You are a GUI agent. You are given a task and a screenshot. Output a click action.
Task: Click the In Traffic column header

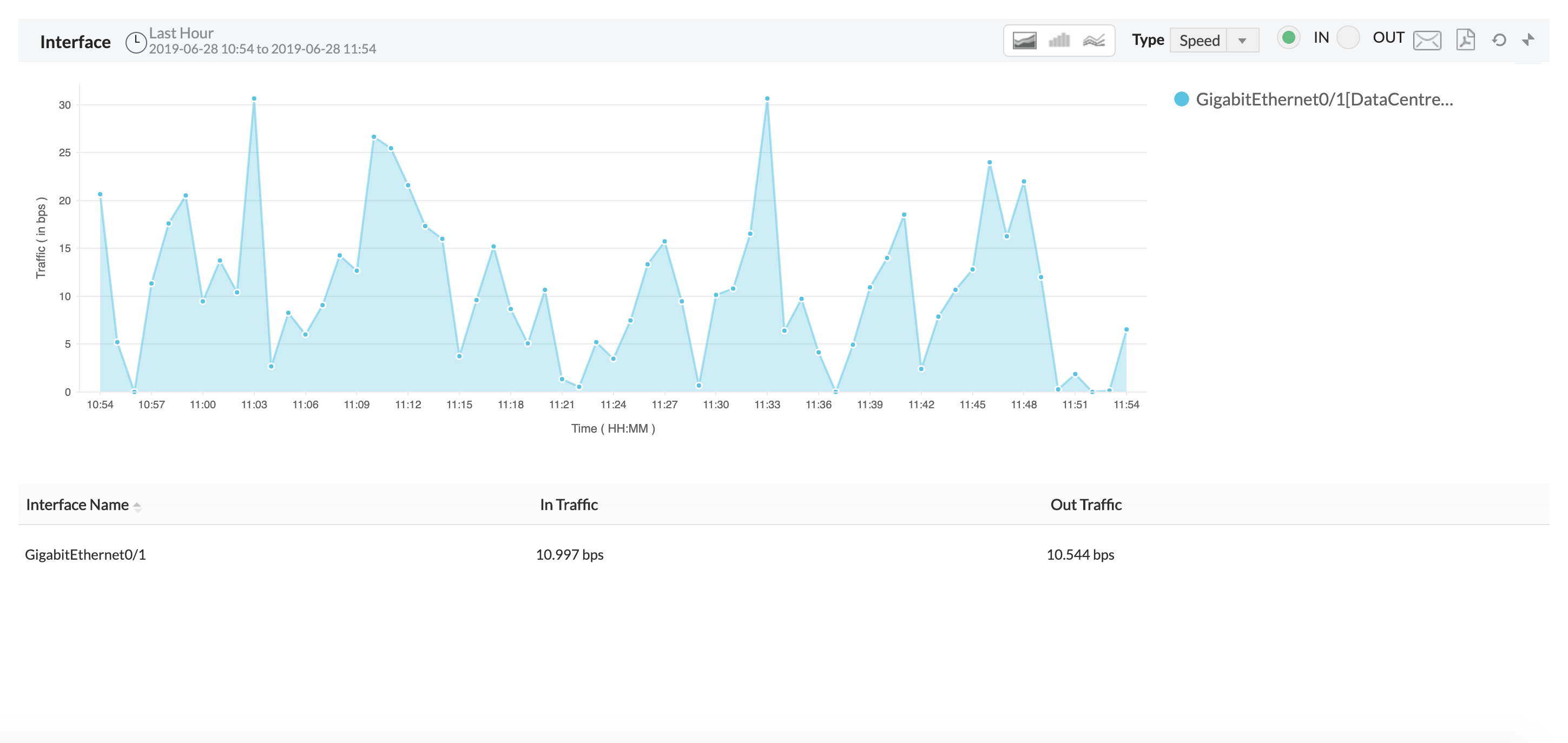[x=569, y=505]
